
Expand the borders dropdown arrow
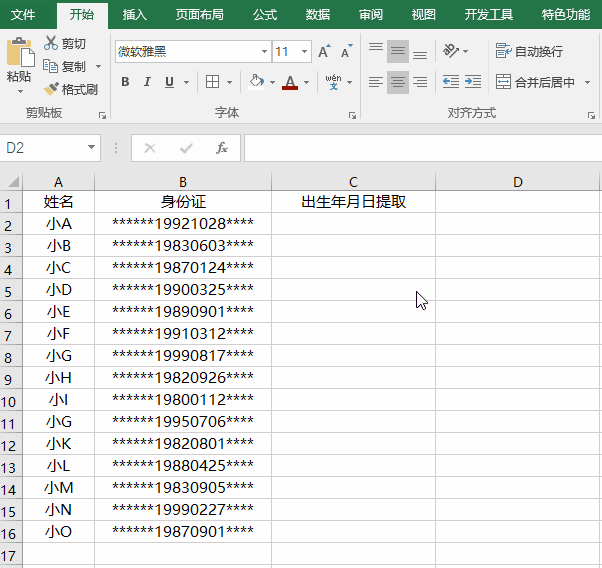click(x=230, y=82)
